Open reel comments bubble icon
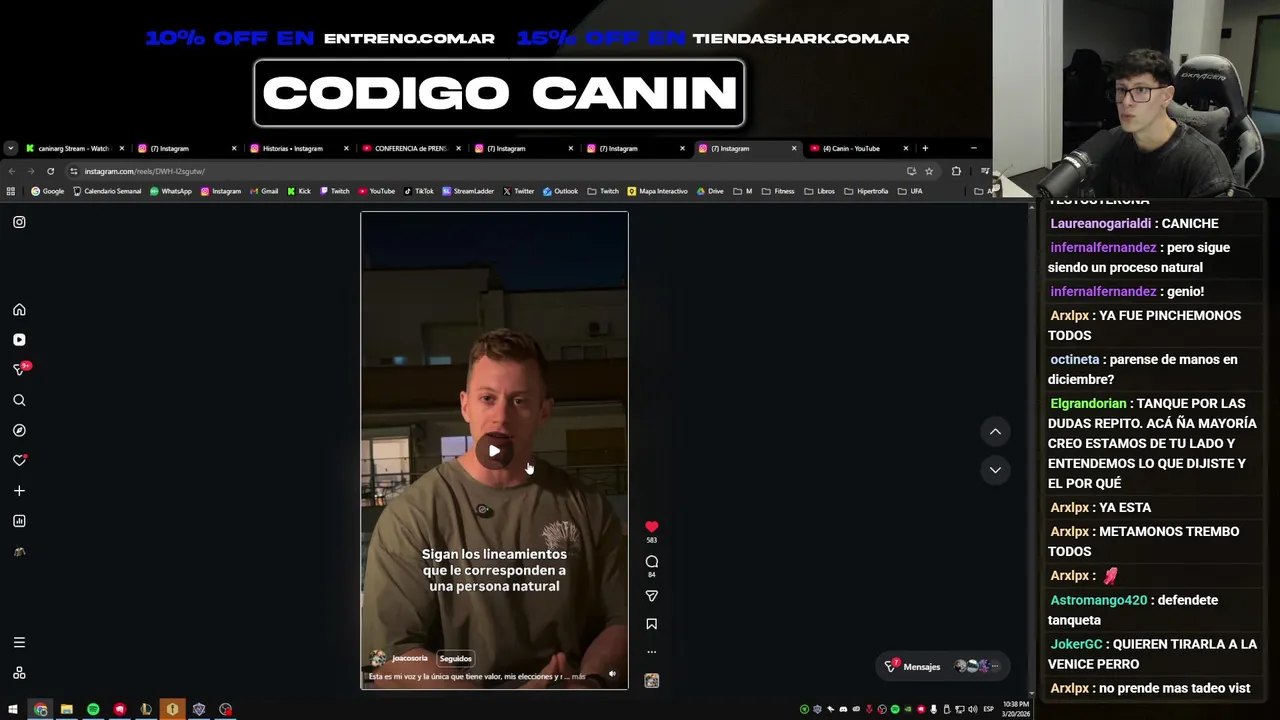Viewport: 1280px width, 720px height. point(651,562)
